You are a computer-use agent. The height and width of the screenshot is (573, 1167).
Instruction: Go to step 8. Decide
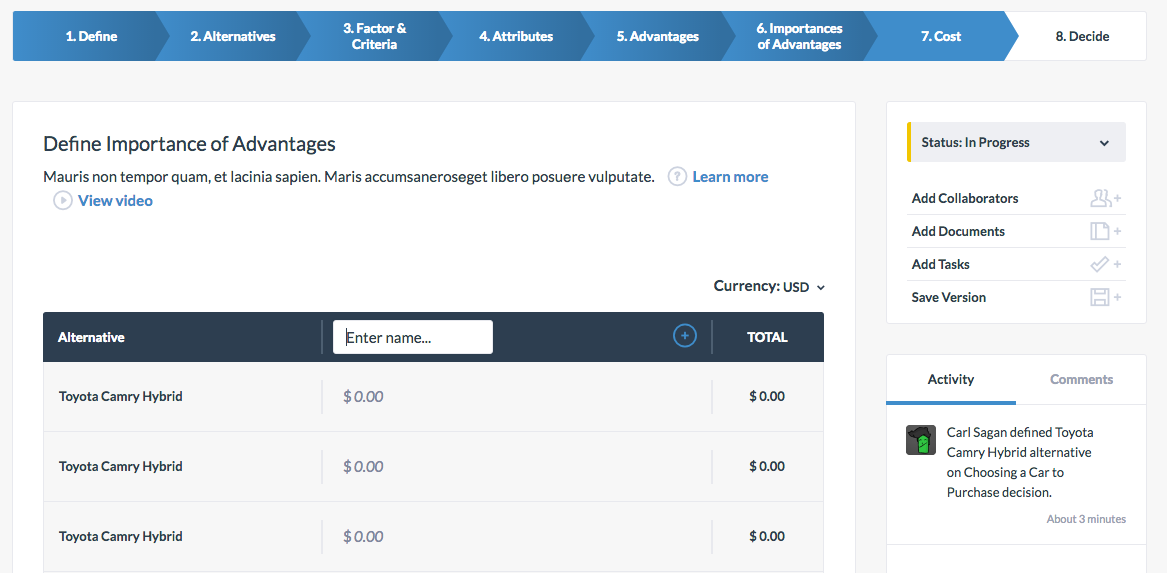click(x=1082, y=36)
